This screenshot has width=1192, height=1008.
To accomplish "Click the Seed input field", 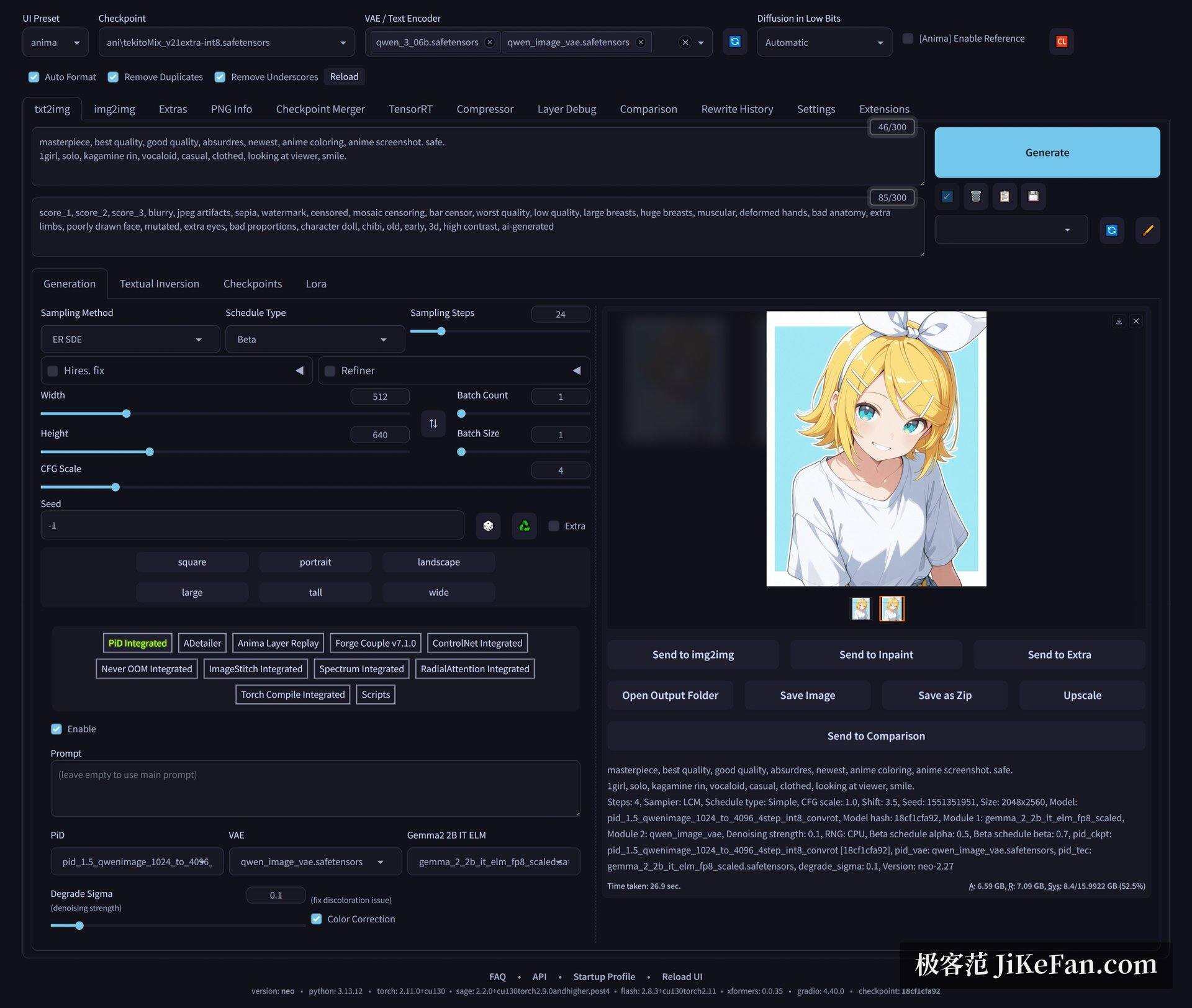I will (252, 526).
